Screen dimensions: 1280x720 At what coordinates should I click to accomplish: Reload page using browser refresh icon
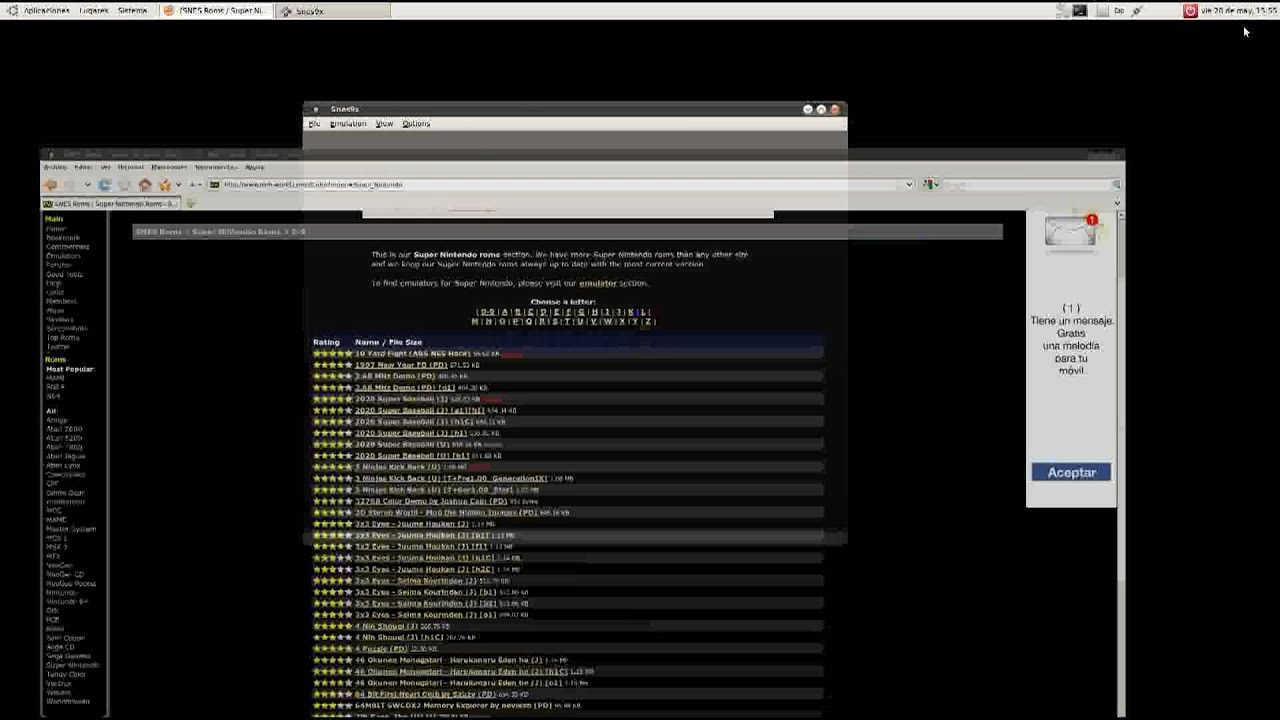[x=104, y=184]
